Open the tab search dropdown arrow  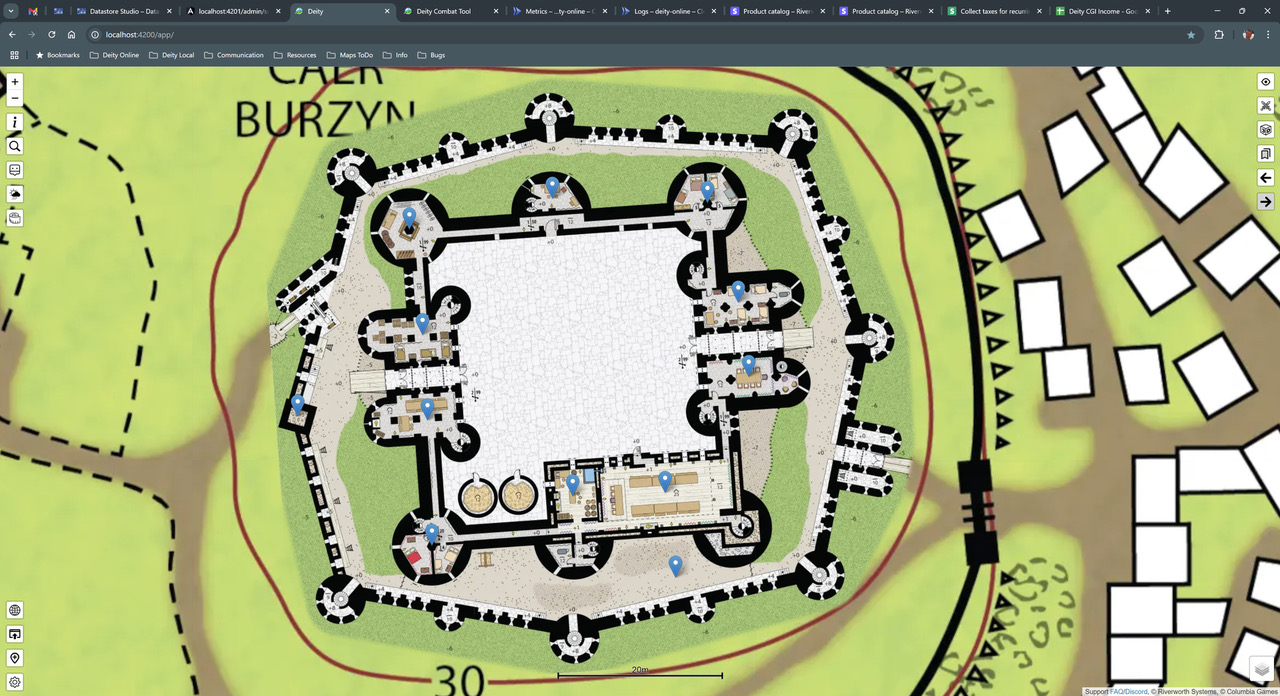click(9, 11)
